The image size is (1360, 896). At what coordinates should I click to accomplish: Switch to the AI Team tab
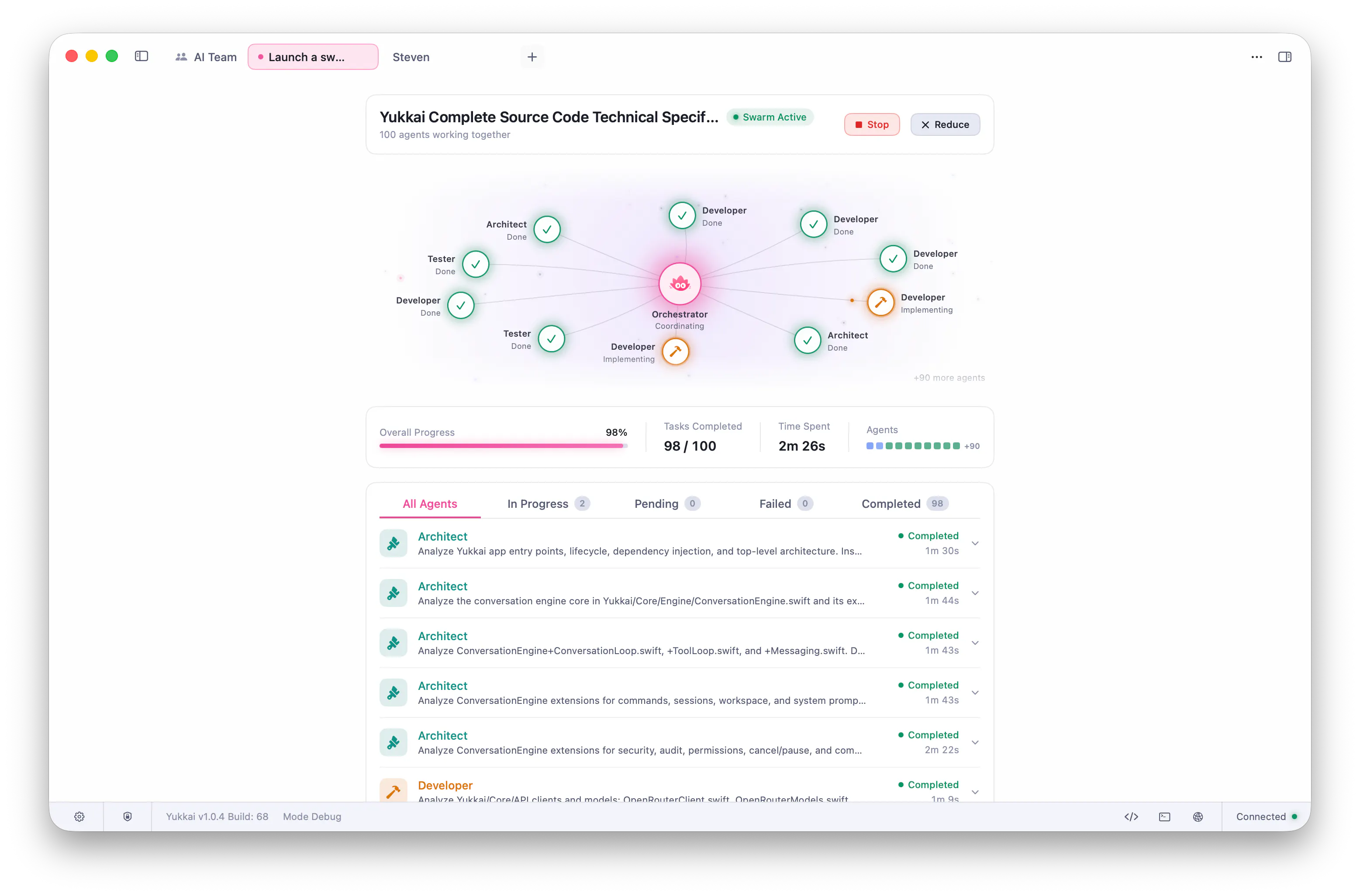coord(206,57)
